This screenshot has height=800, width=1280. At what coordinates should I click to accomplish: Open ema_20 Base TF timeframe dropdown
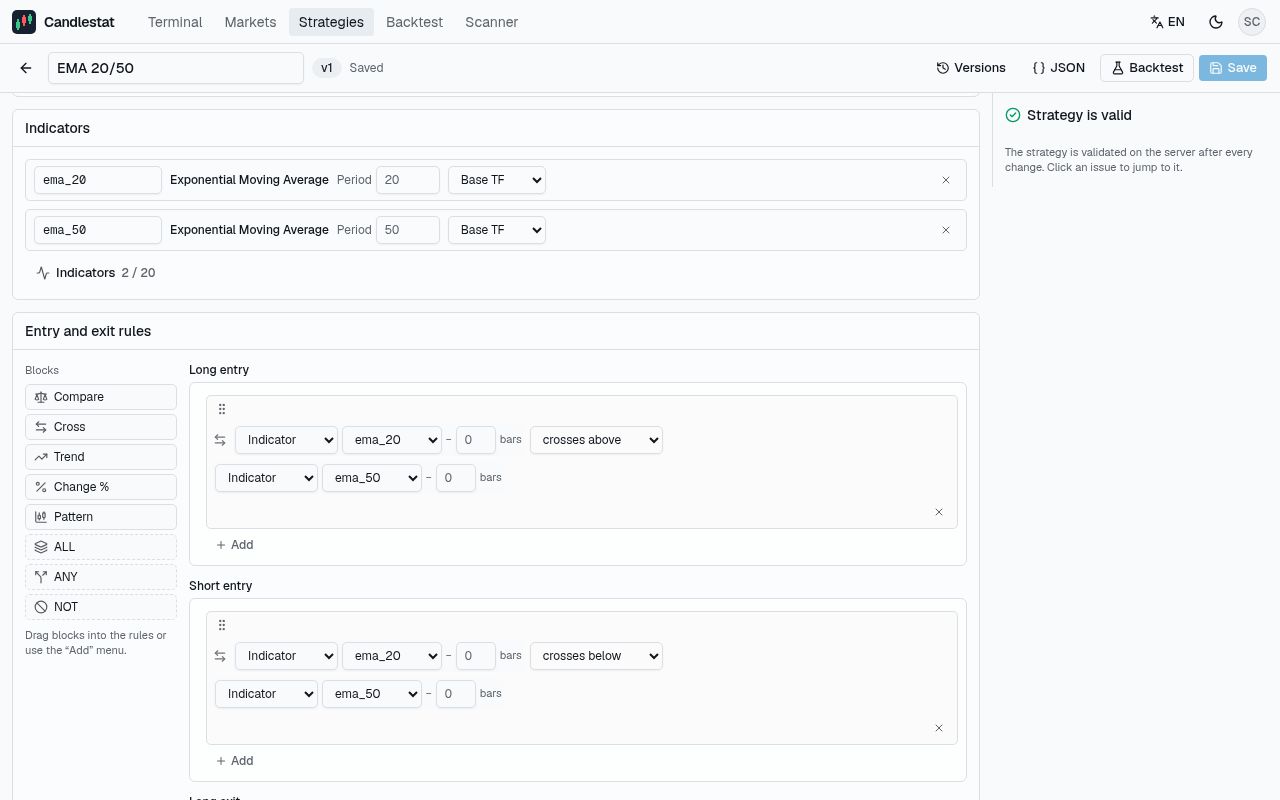[497, 180]
